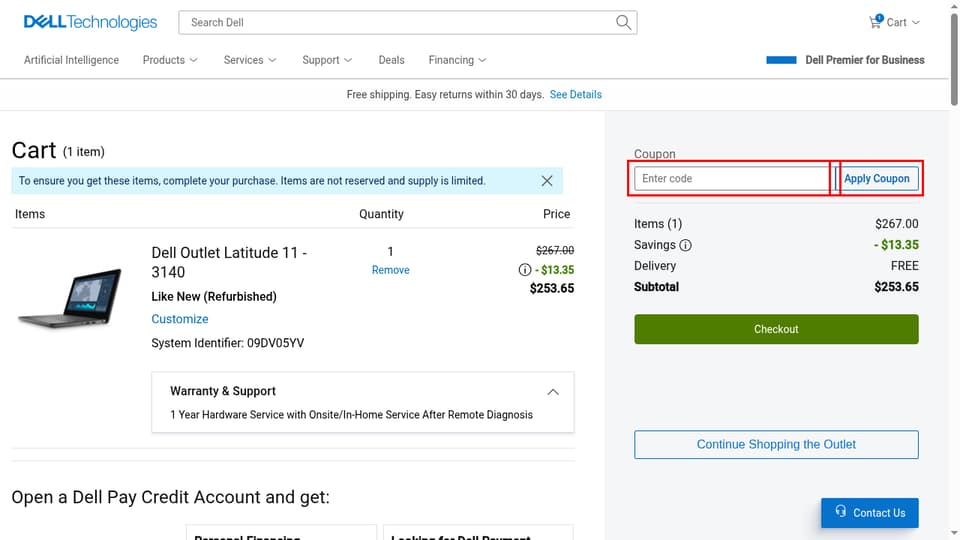Click the Customize link
Image resolution: width=960 pixels, height=540 pixels.
pos(179,319)
